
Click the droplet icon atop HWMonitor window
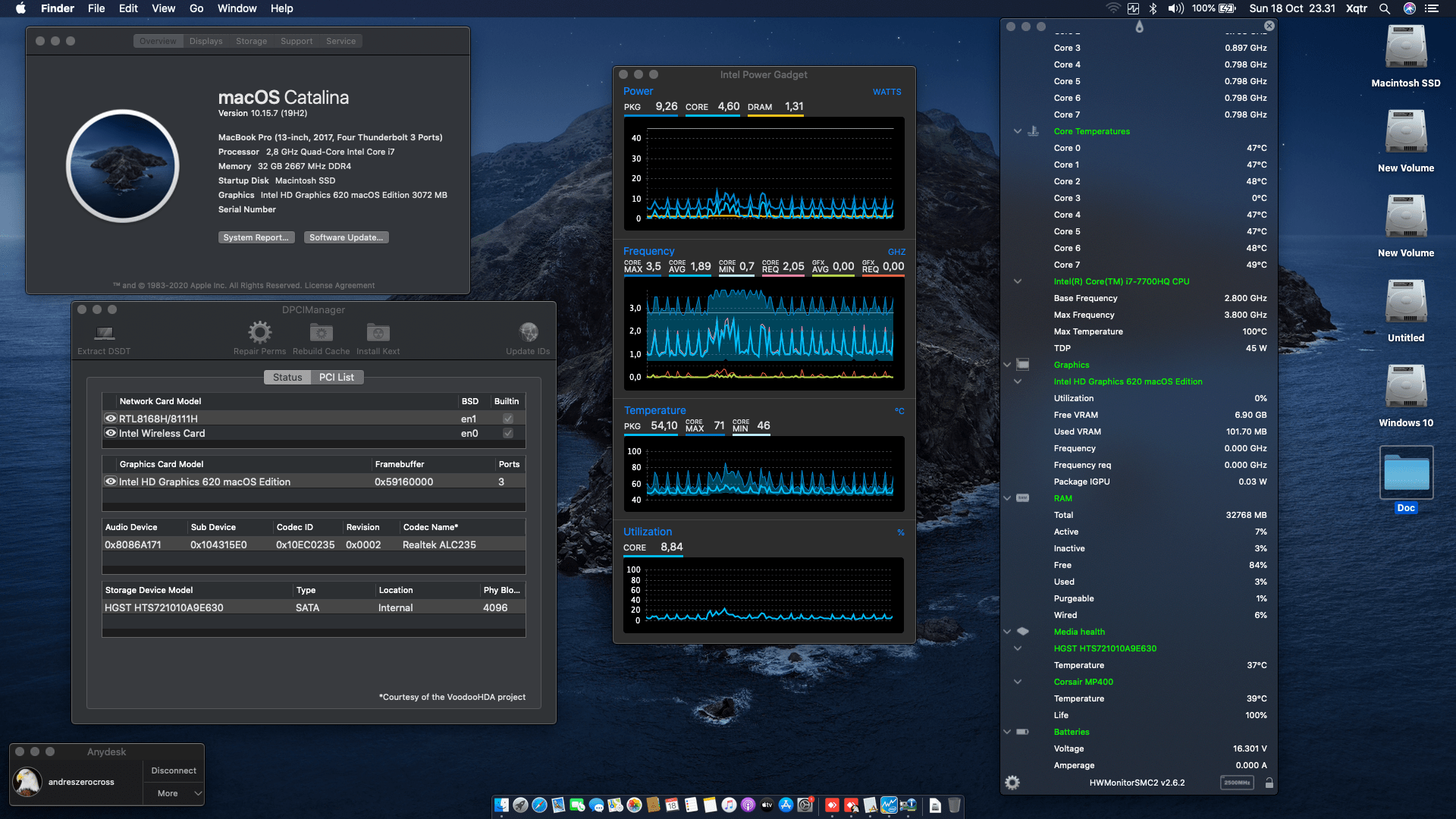(x=1139, y=27)
